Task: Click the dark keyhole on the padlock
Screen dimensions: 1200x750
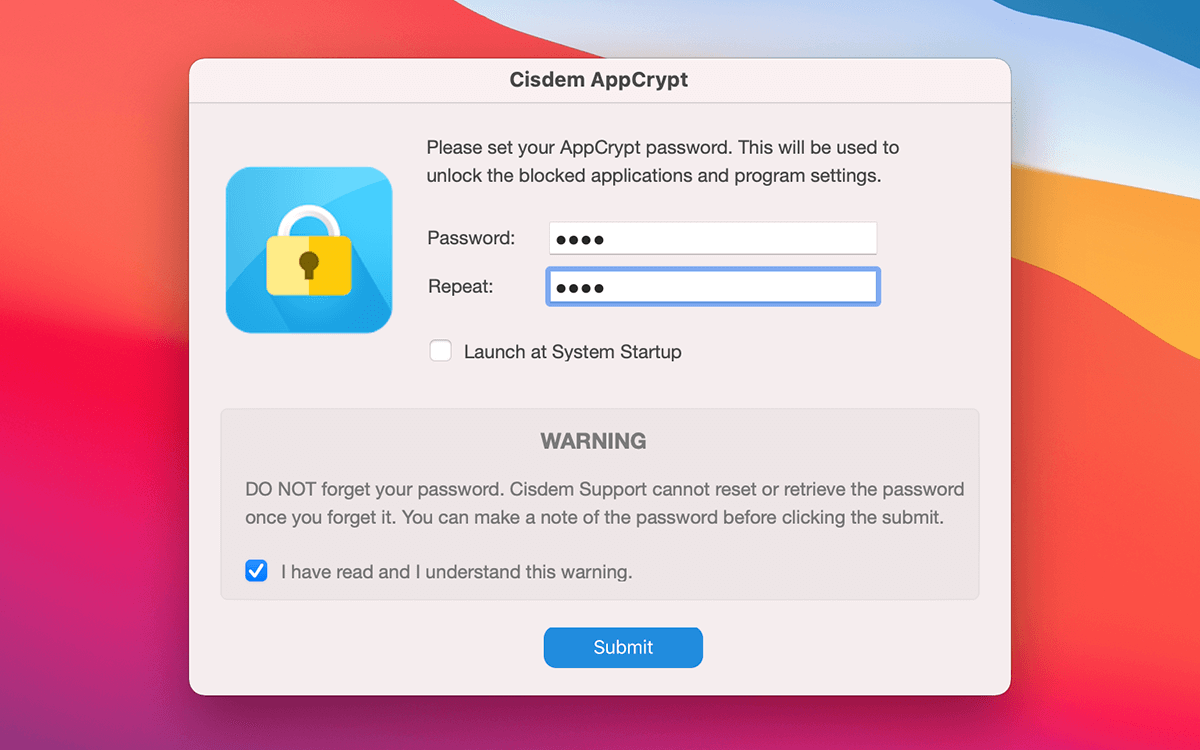Action: (x=309, y=266)
